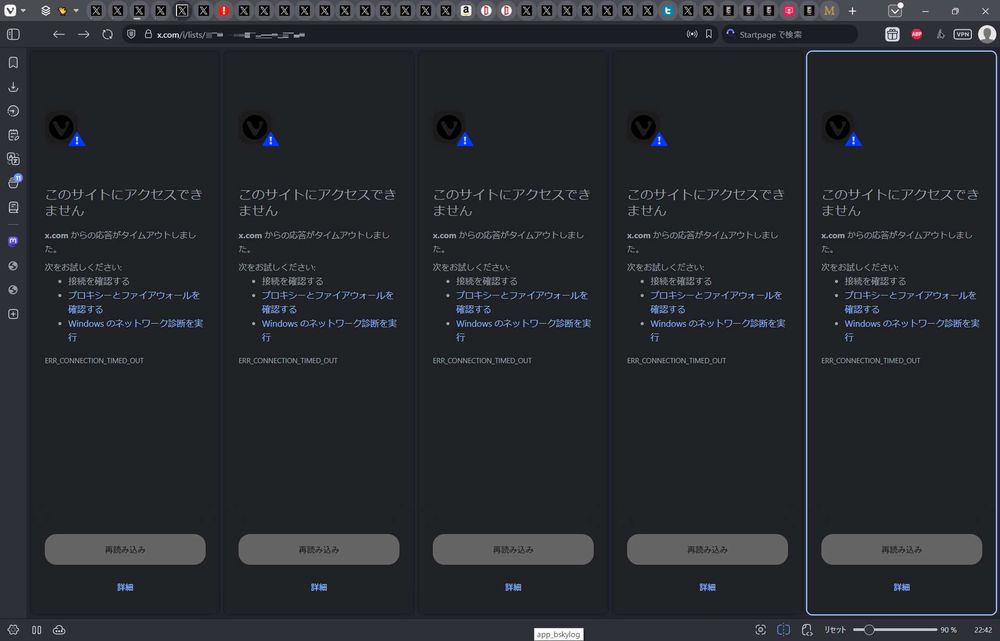Toggle break mode pause icon
The width and height of the screenshot is (1000, 641).
click(36, 630)
